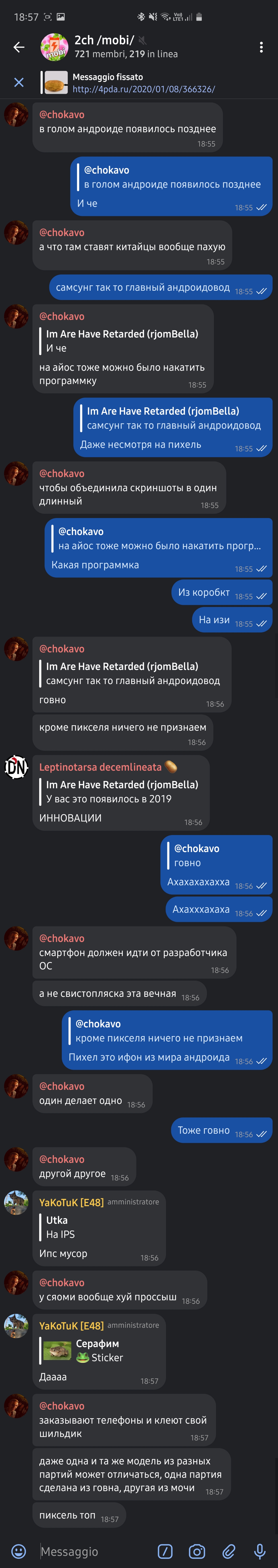Tap the Leptinotarsa decemlineata sender name

tap(100, 767)
